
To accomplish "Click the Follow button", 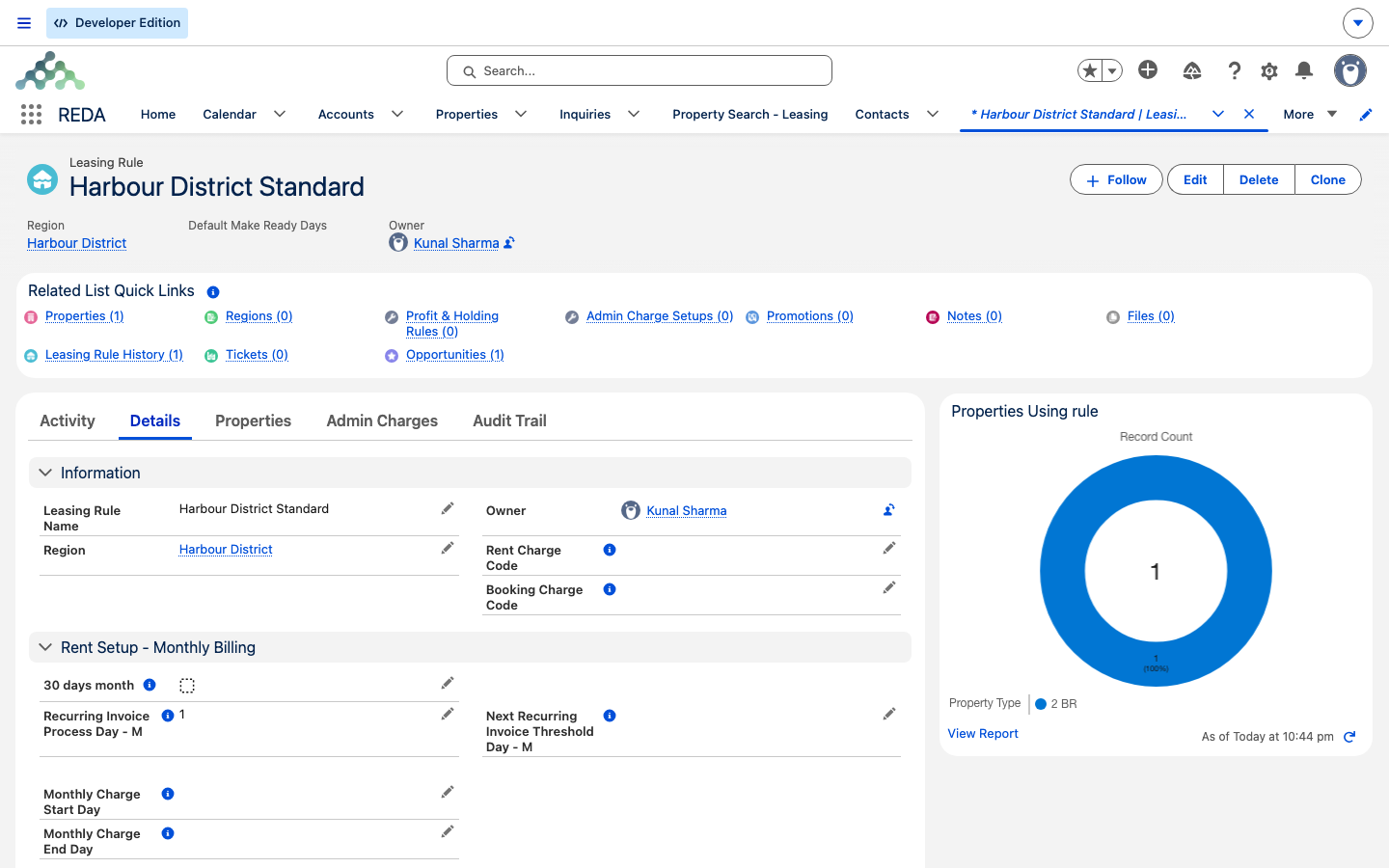I will tap(1116, 179).
